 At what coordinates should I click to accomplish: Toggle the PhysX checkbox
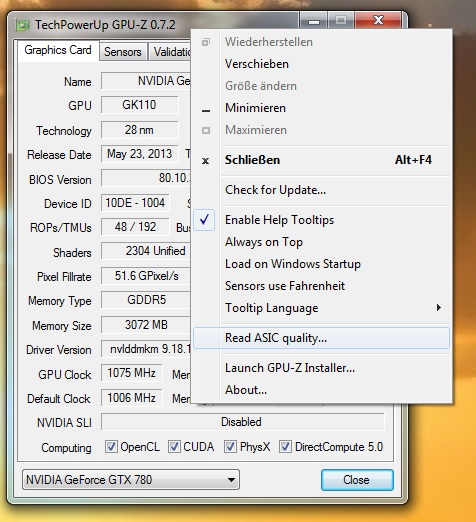(x=230, y=446)
